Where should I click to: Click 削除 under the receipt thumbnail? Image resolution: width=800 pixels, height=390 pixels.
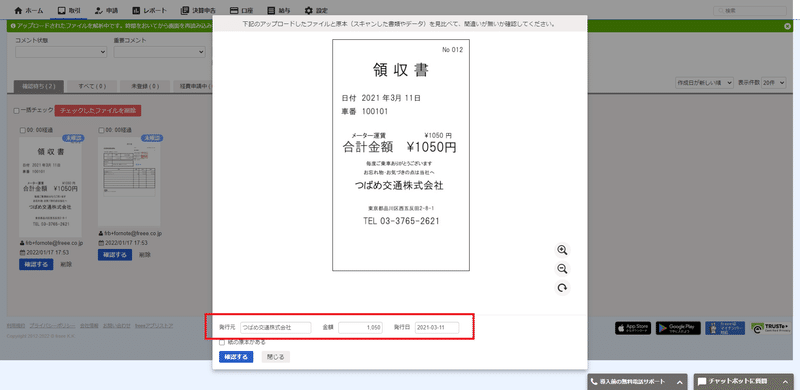[x=66, y=264]
